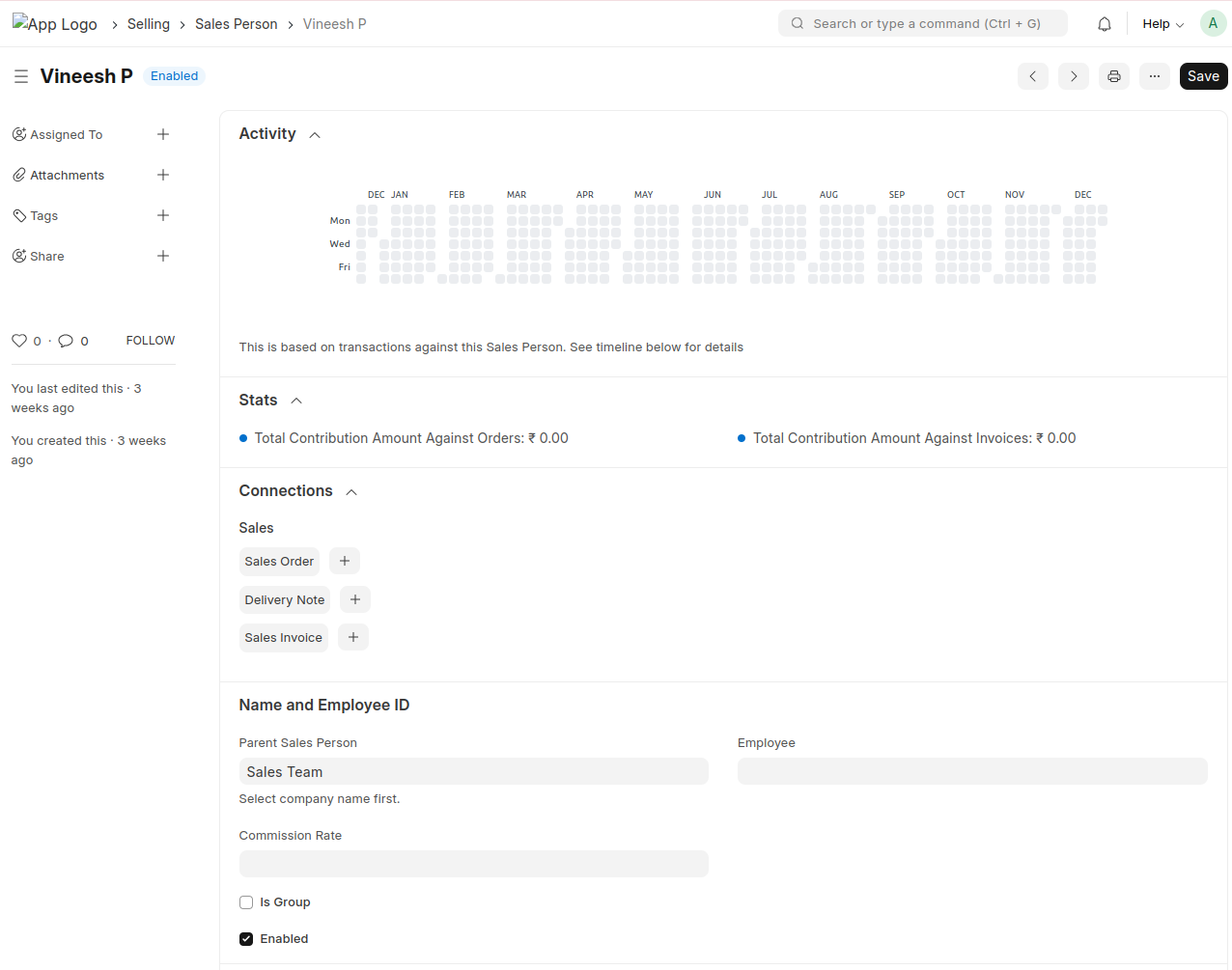Viewport: 1232px width, 970px height.
Task: Click FOLLOW to follow this document
Action: pyautogui.click(x=151, y=341)
